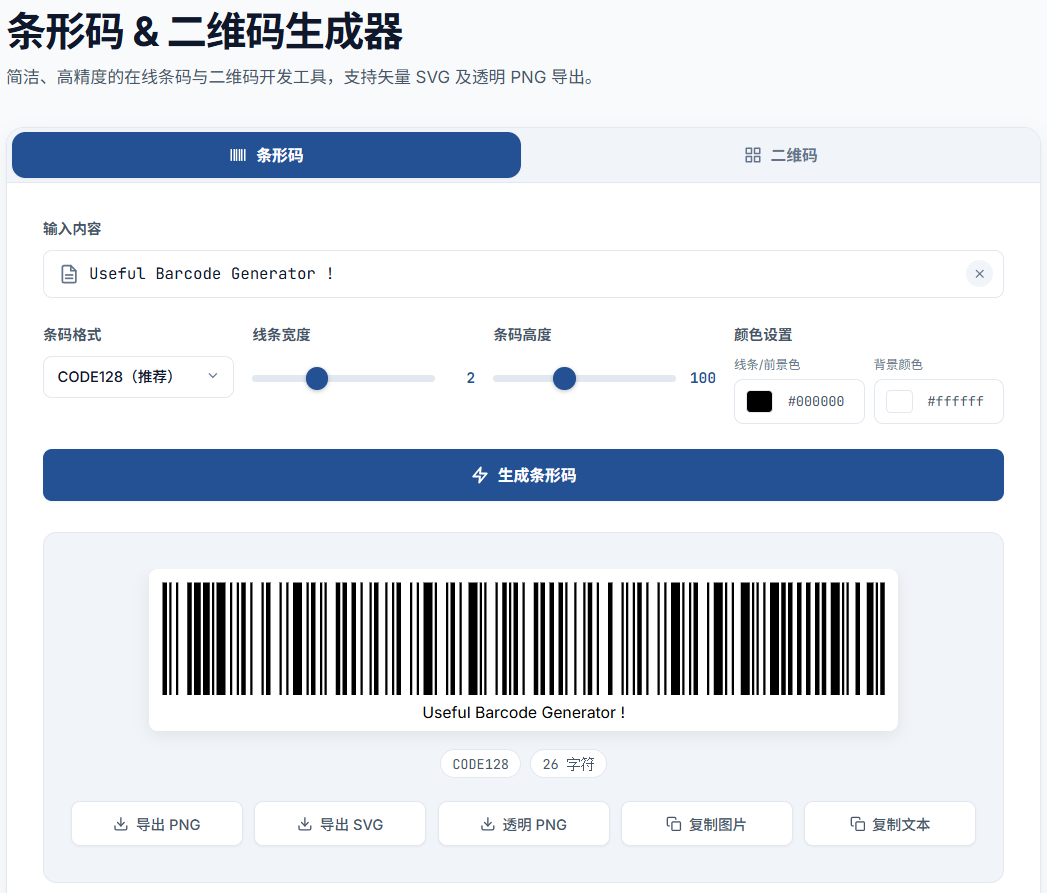Click the 复制文本 button
This screenshot has height=893, width=1047.
(890, 824)
